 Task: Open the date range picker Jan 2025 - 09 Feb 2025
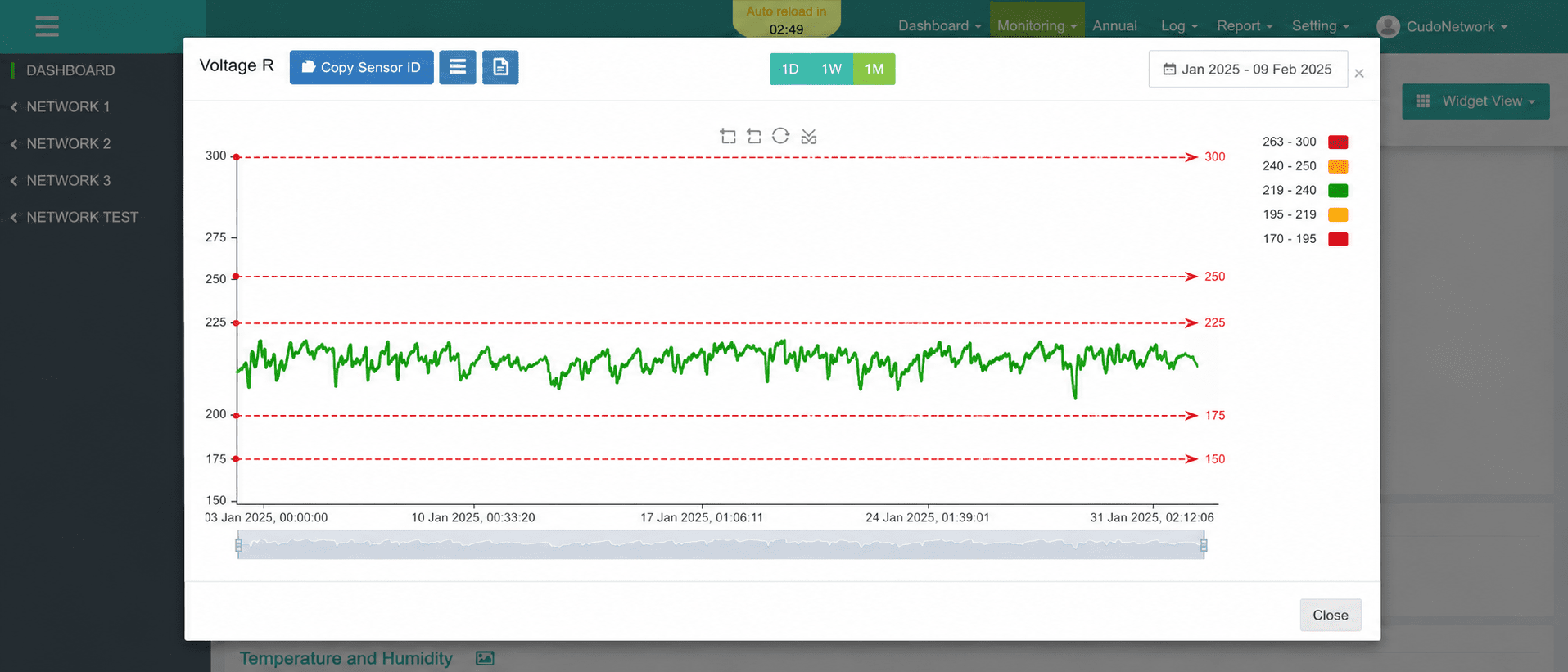[x=1248, y=70]
